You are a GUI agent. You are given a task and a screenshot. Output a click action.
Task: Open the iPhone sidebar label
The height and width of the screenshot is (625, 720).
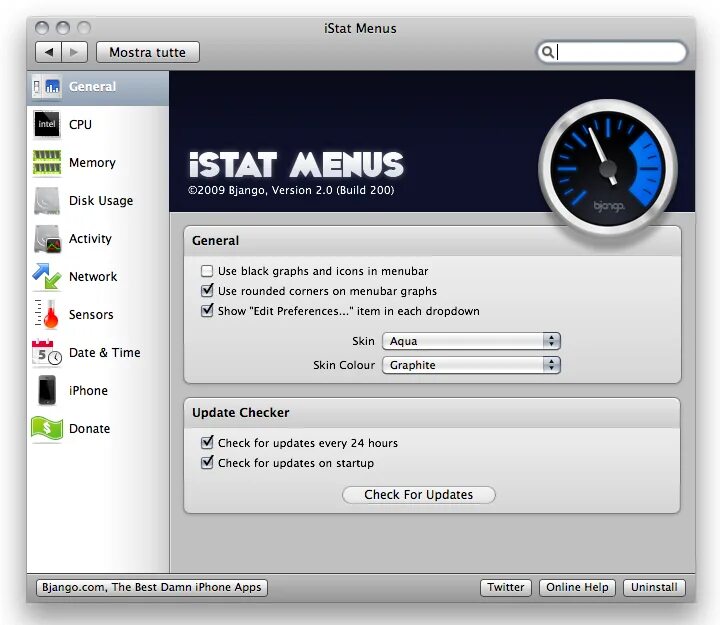point(88,391)
